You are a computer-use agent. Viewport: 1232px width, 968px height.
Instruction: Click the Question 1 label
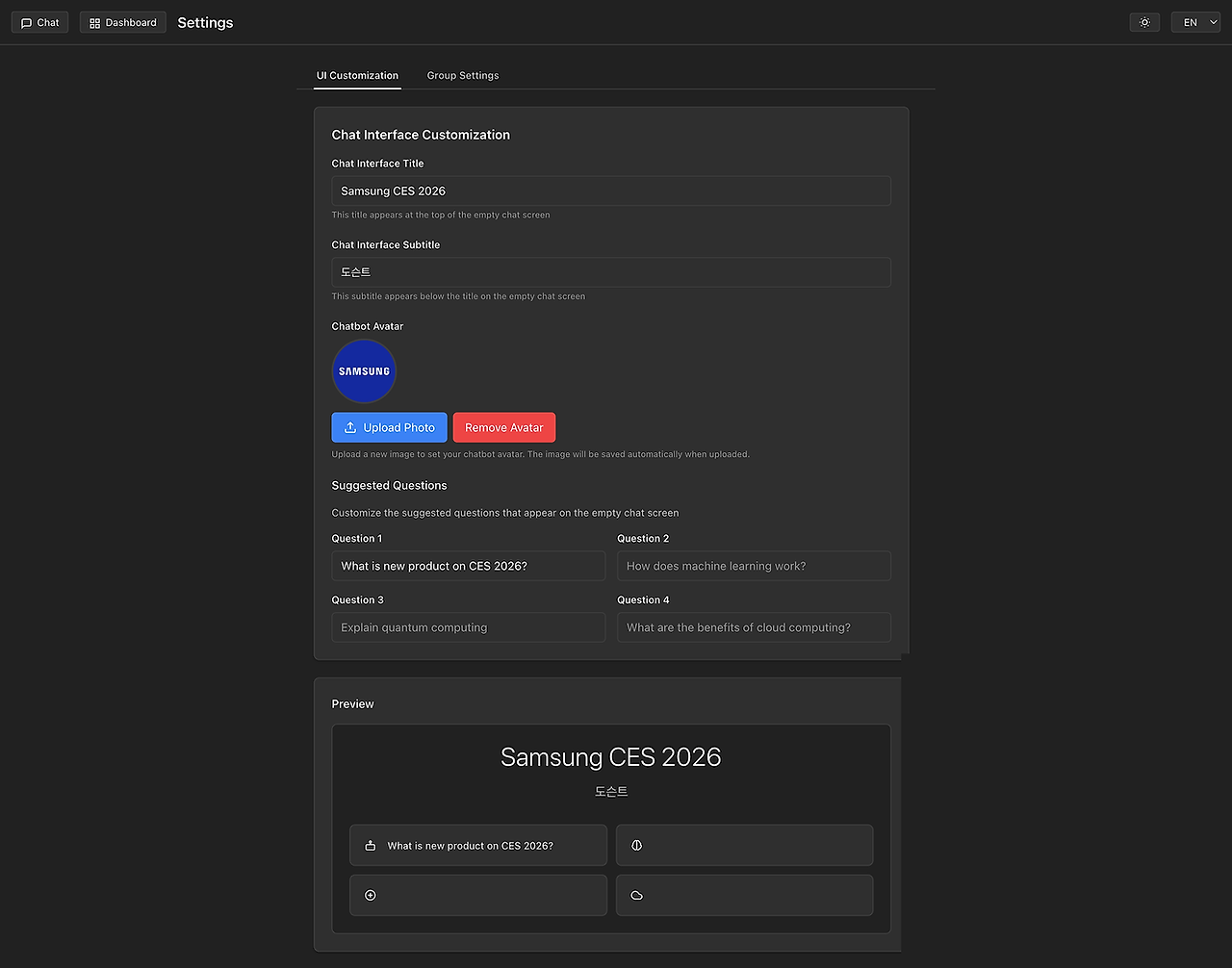pos(357,539)
